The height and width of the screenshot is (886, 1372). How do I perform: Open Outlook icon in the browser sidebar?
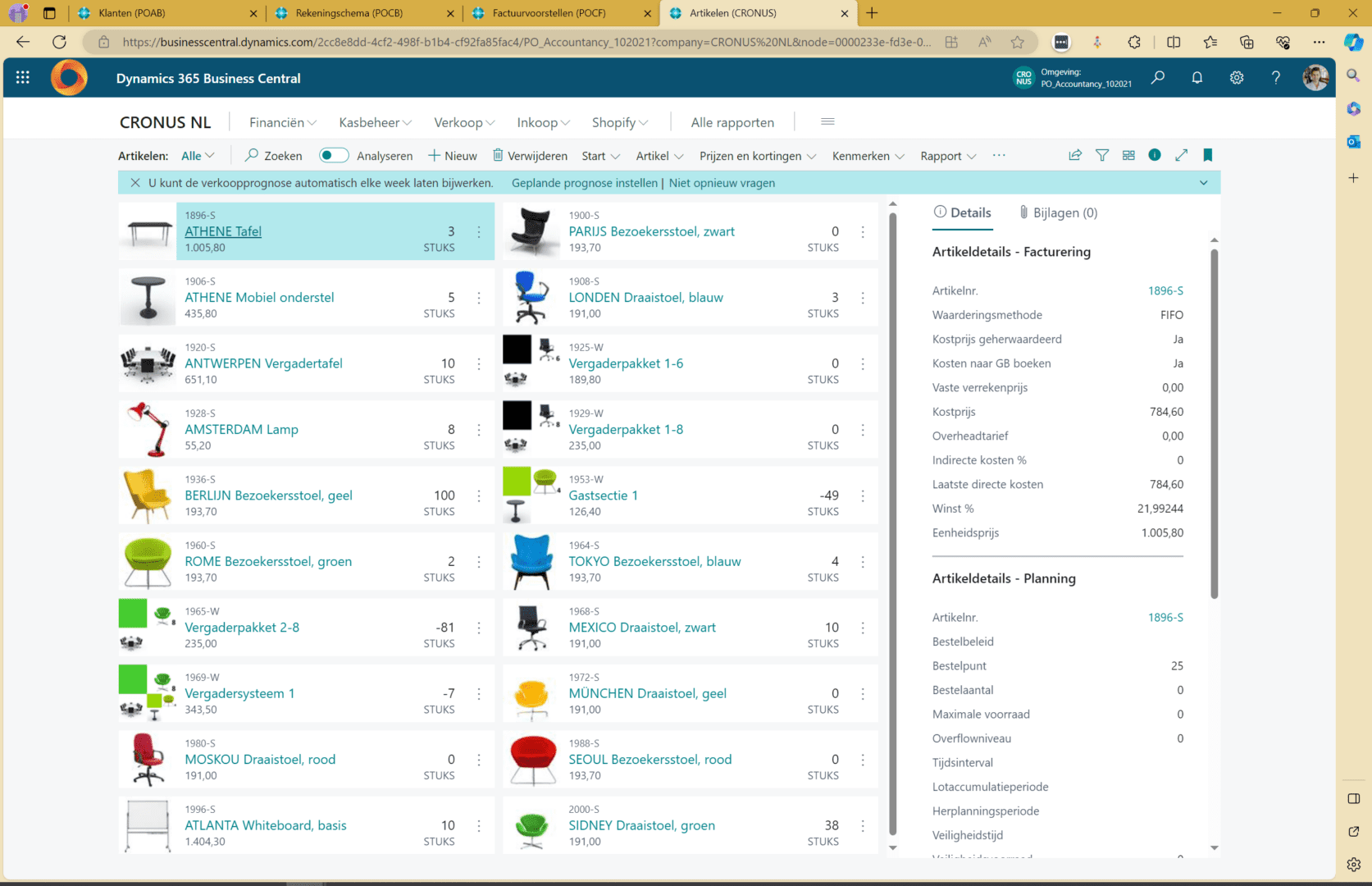click(x=1353, y=142)
